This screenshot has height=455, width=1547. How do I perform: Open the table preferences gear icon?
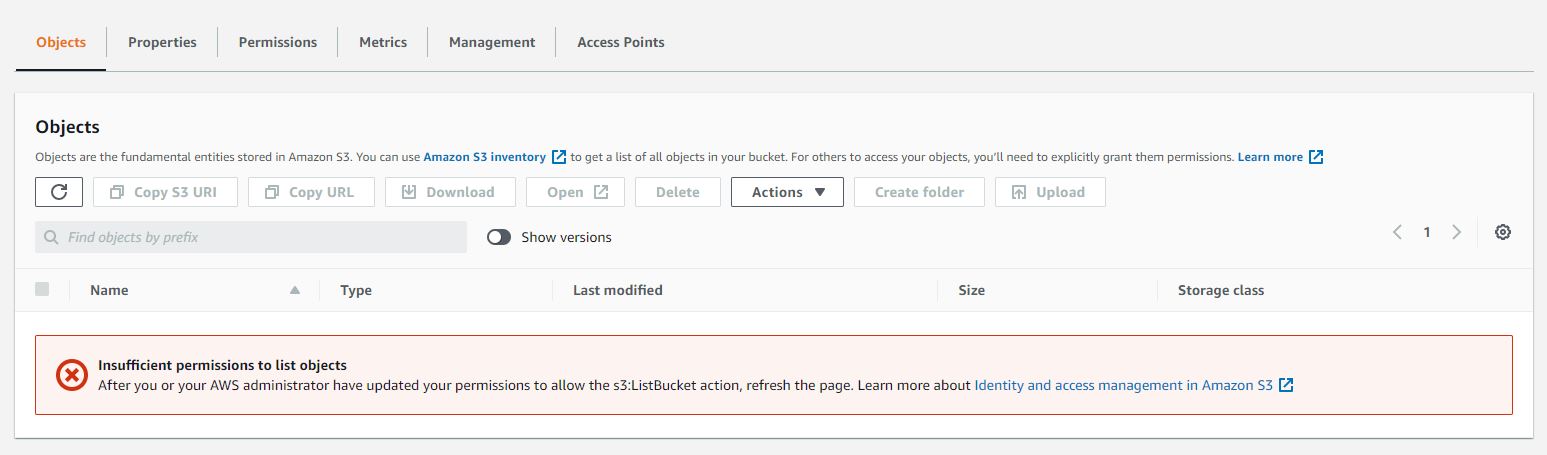coord(1502,232)
